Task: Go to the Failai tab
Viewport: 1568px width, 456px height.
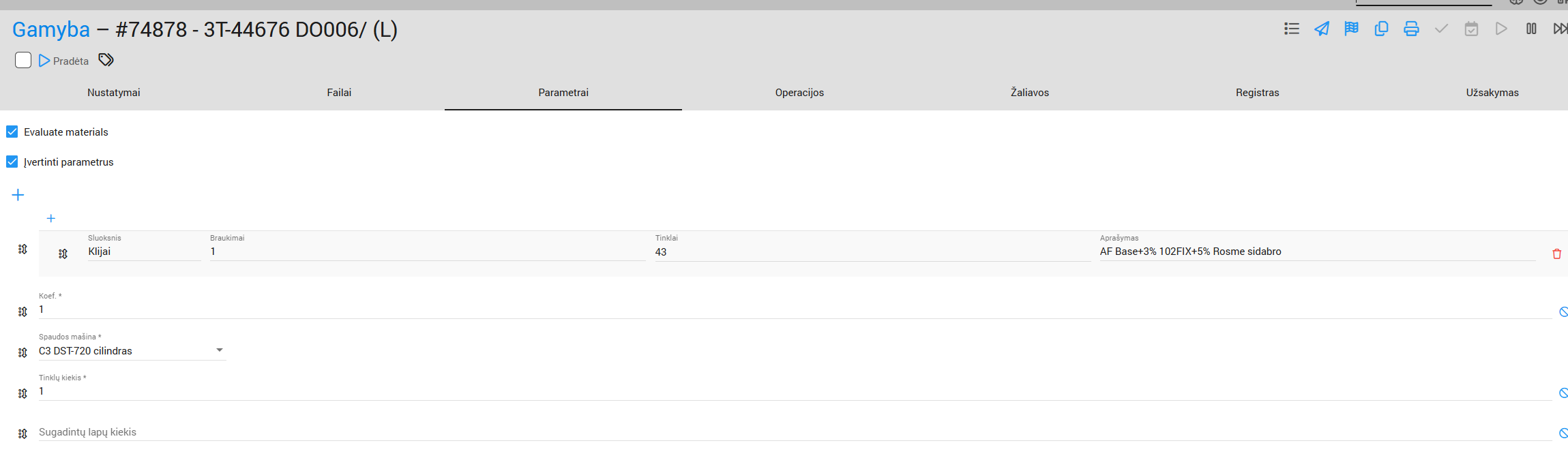Action: (339, 93)
